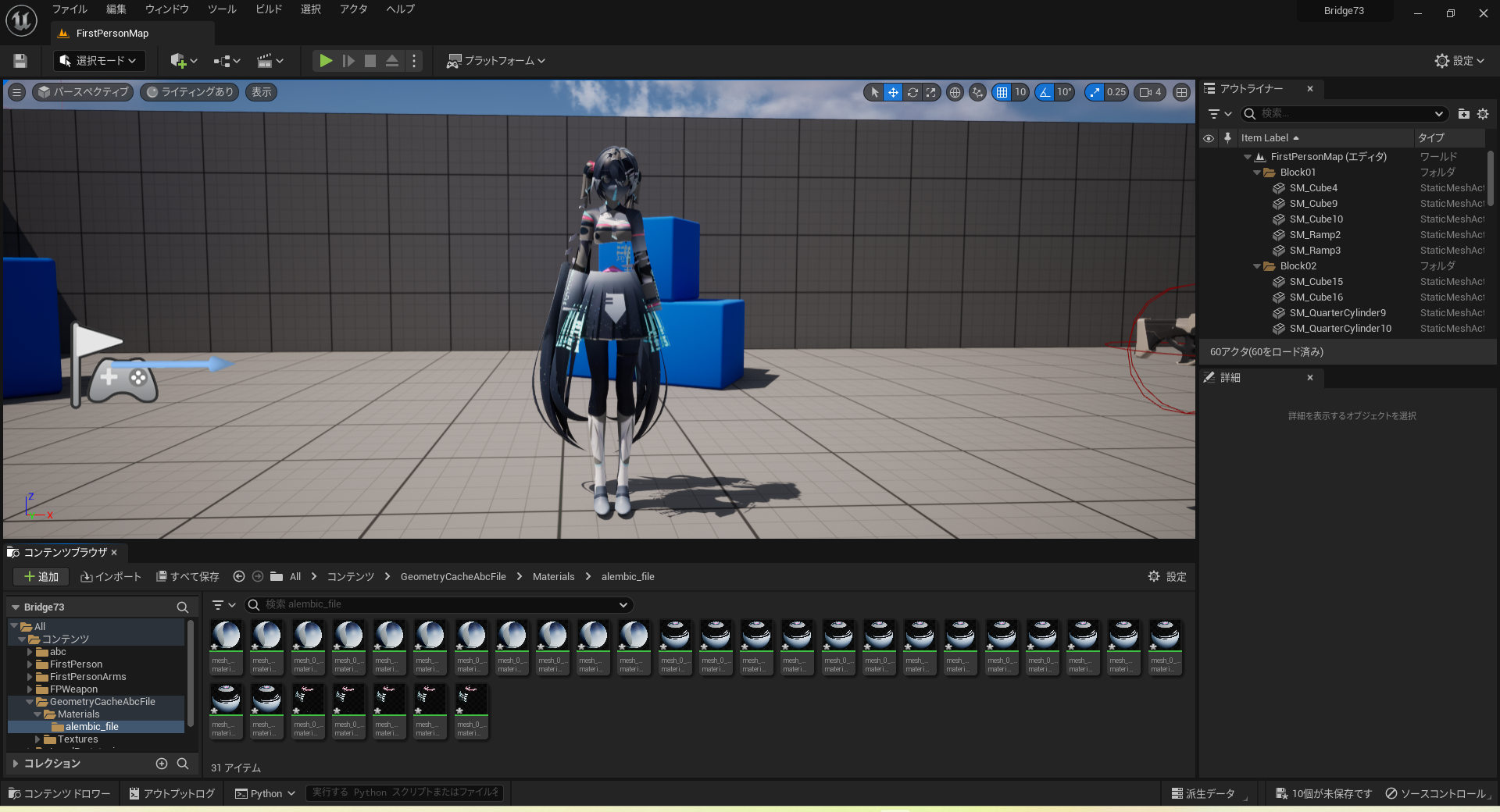The width and height of the screenshot is (1500, 812).
Task: Open the editor 設定 gear icon
Action: click(x=1442, y=60)
